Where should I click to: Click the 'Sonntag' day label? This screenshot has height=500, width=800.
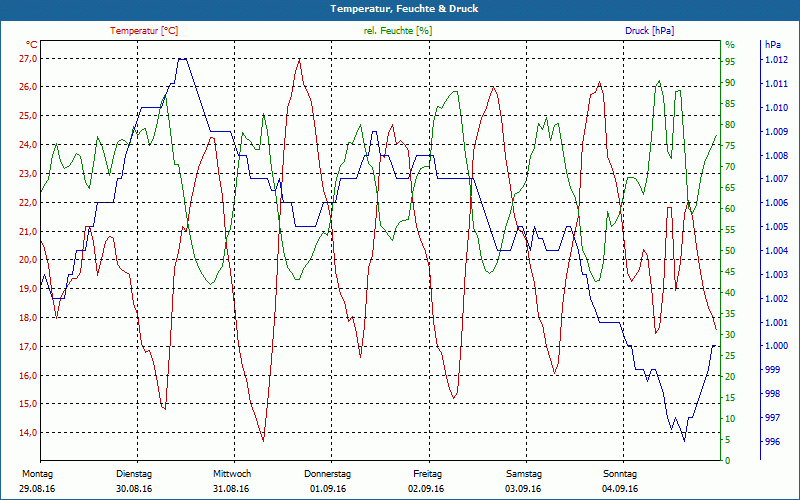620,474
